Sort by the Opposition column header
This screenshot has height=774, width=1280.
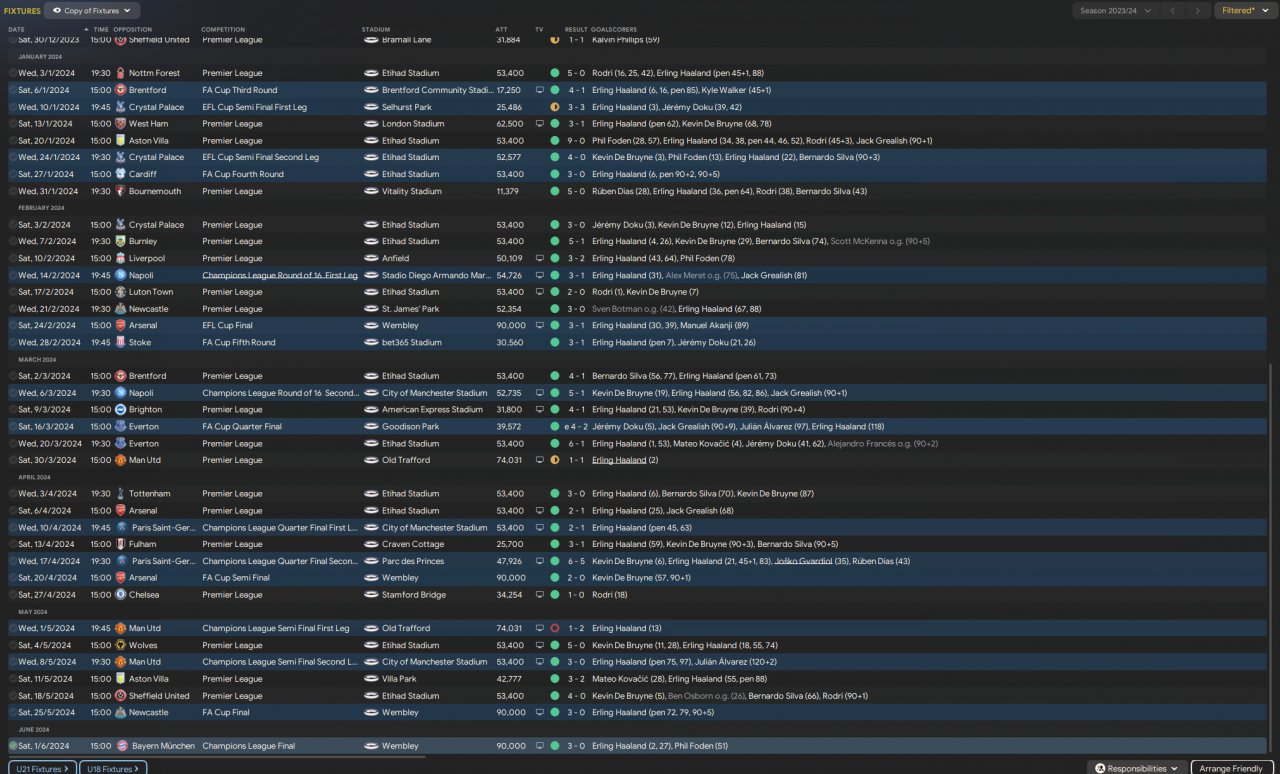pos(133,29)
